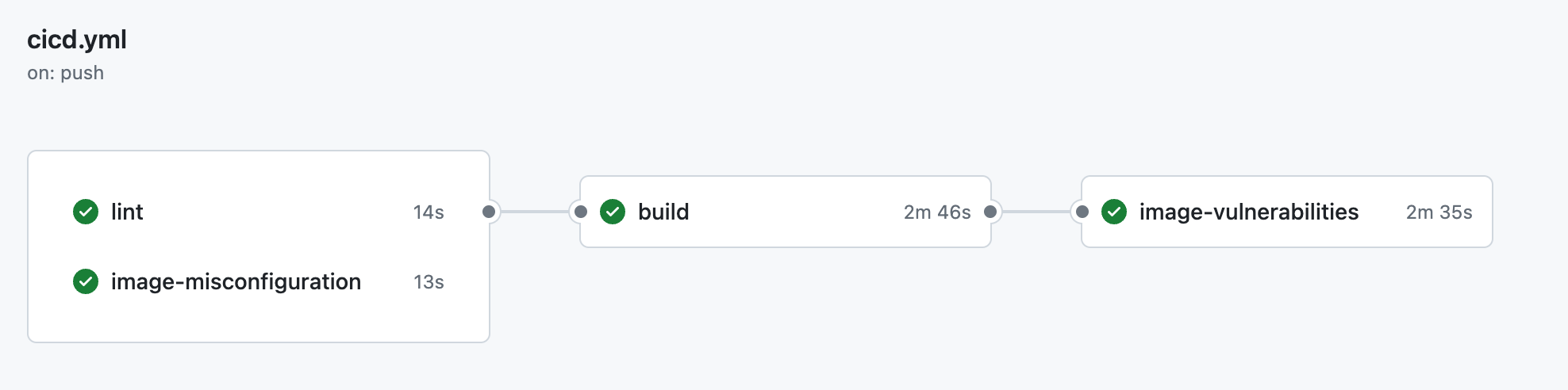Click the green success check beside lint

click(x=86, y=212)
